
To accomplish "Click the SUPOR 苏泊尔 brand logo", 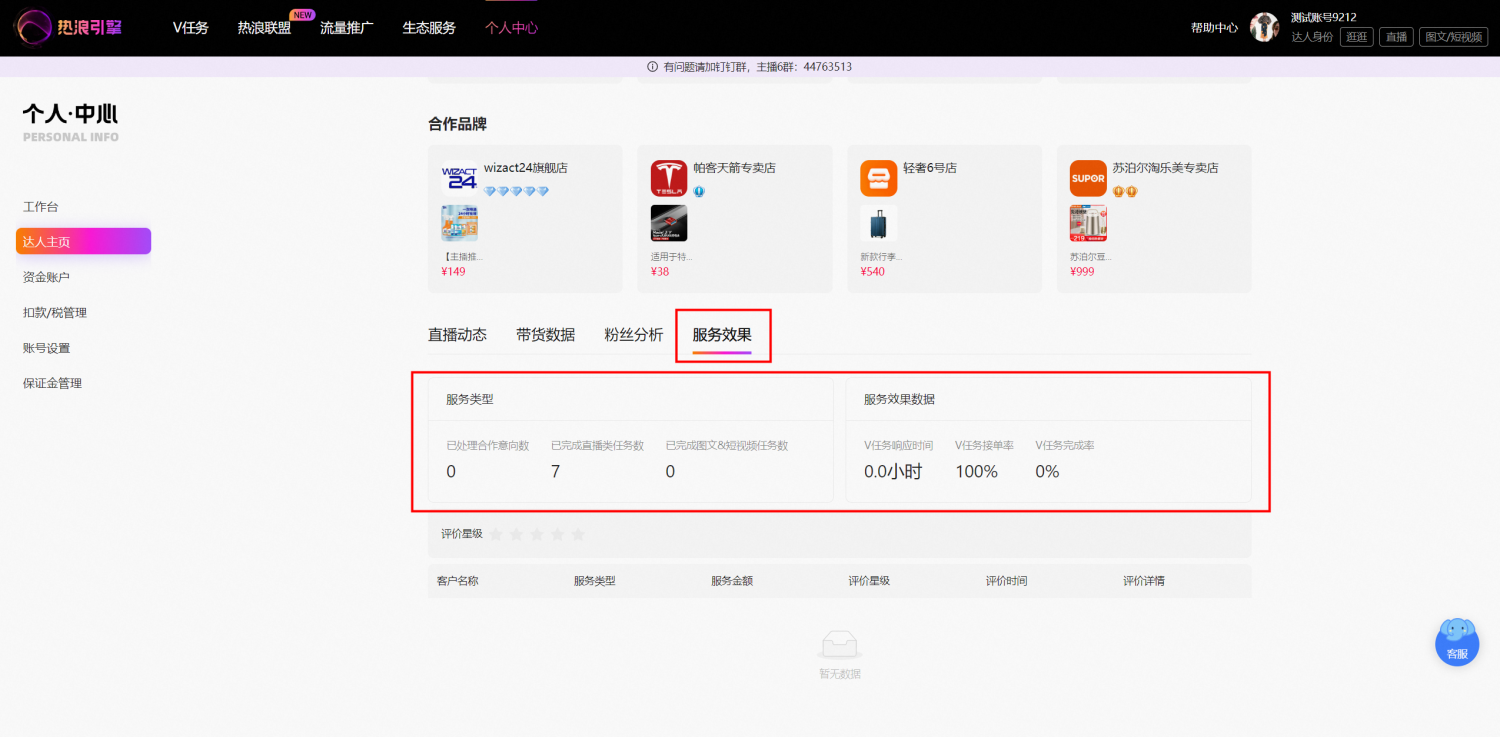I will point(1088,178).
